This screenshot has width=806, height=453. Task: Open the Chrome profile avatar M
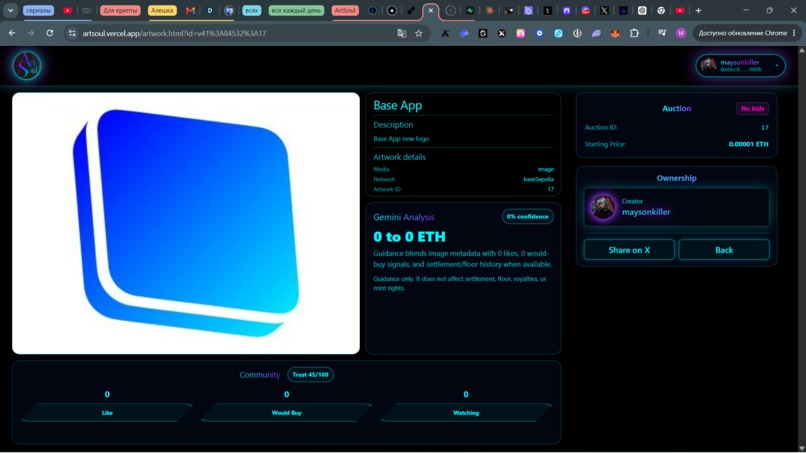681,33
